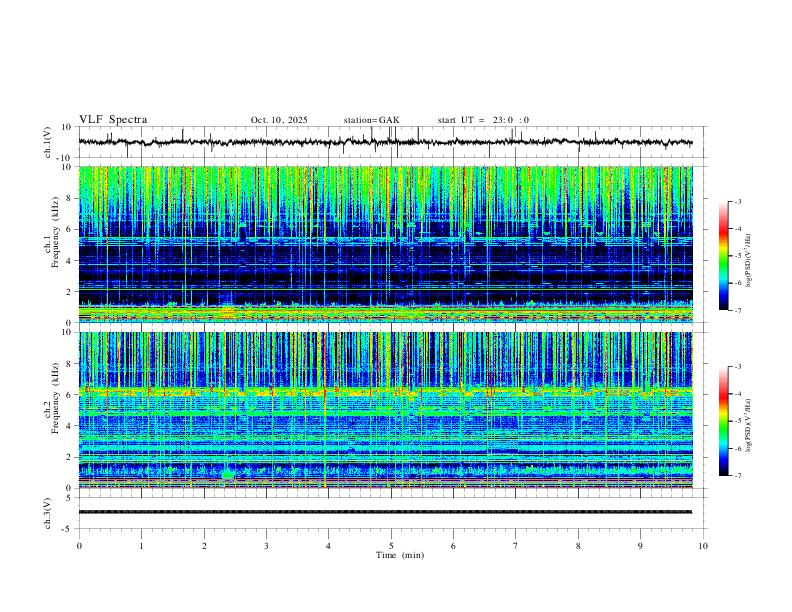The image size is (792, 612).
Task: Click the "-7" label on upper colorbar
Action: click(x=737, y=311)
